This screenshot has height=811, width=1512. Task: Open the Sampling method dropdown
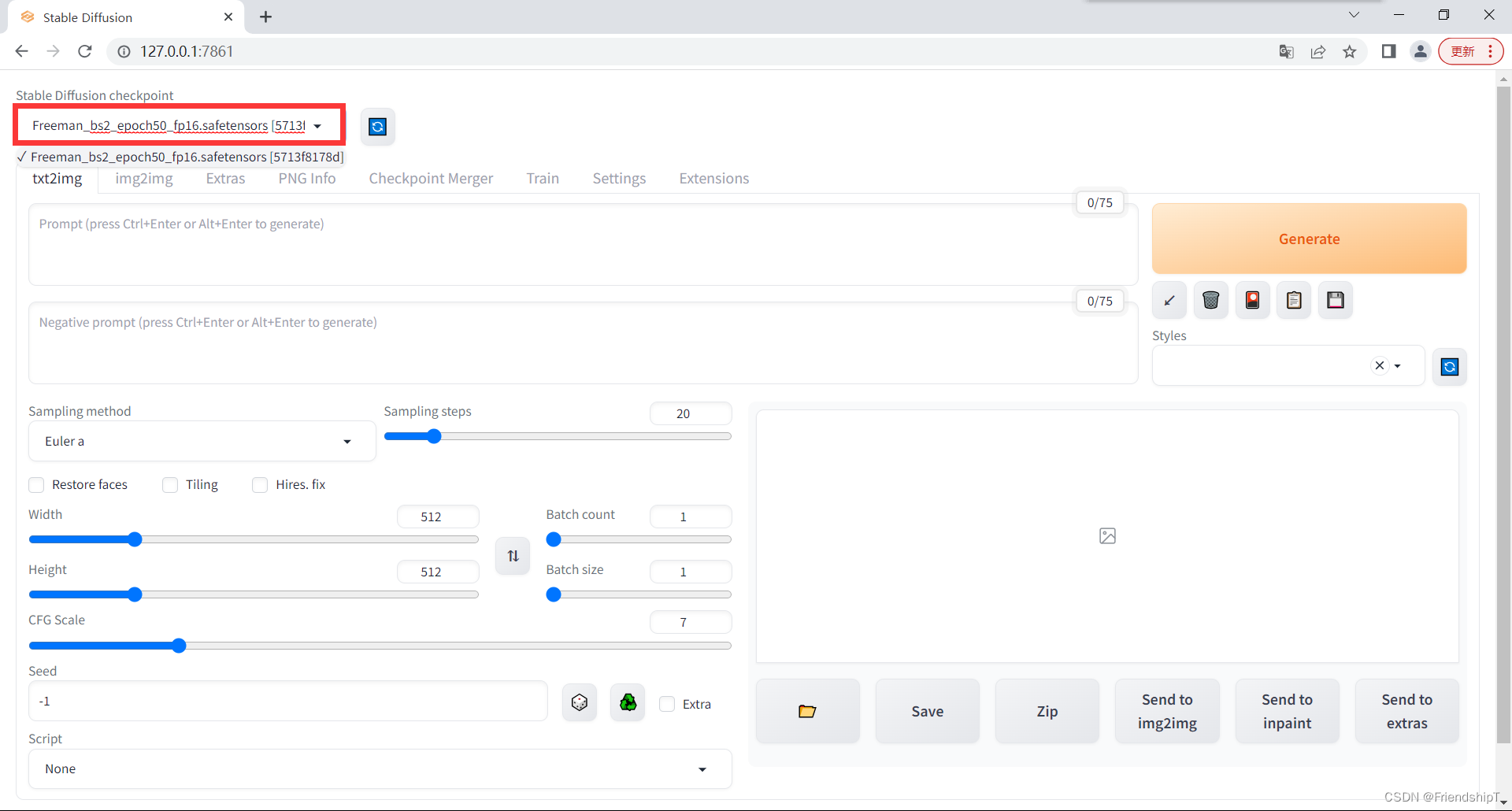(x=202, y=441)
